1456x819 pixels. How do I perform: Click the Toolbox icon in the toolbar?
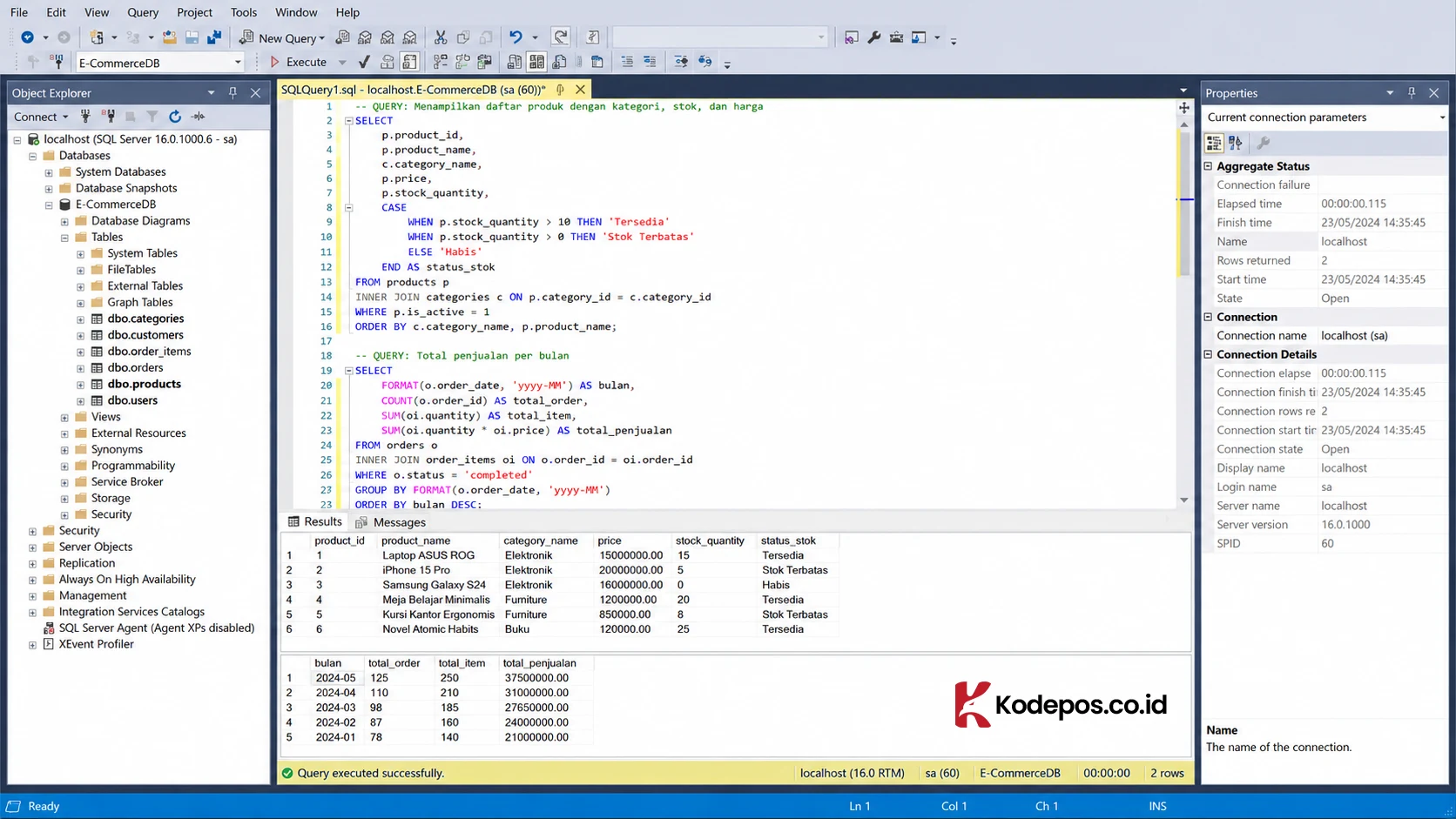tap(896, 37)
